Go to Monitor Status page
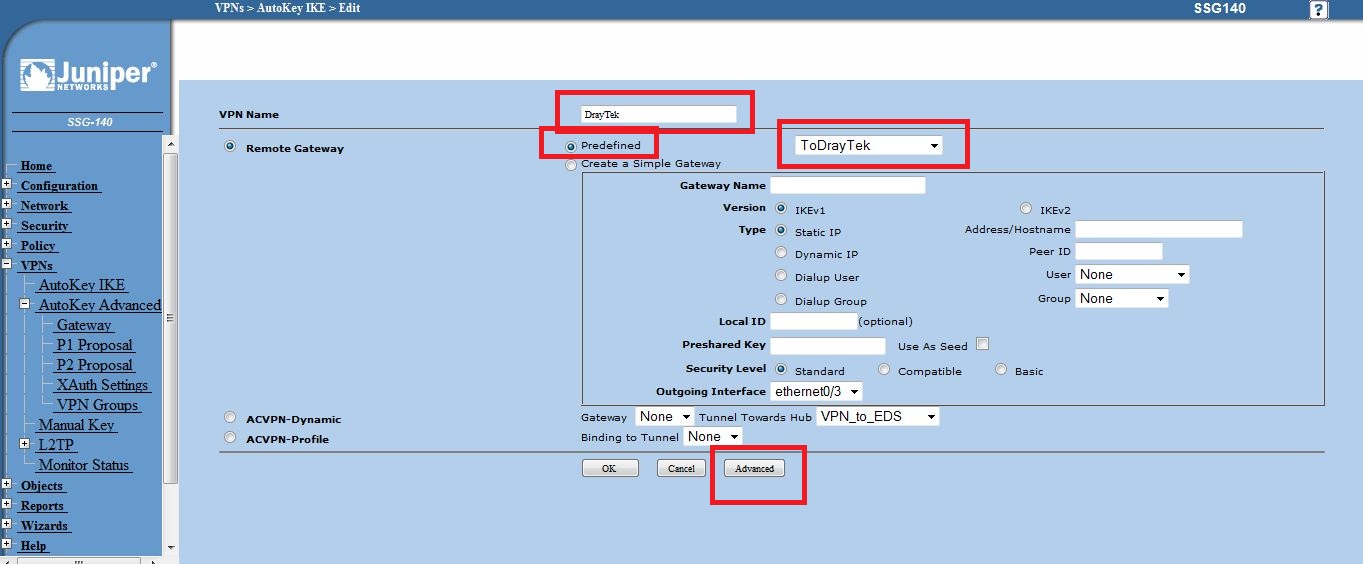This screenshot has width=1363, height=564. click(x=85, y=465)
